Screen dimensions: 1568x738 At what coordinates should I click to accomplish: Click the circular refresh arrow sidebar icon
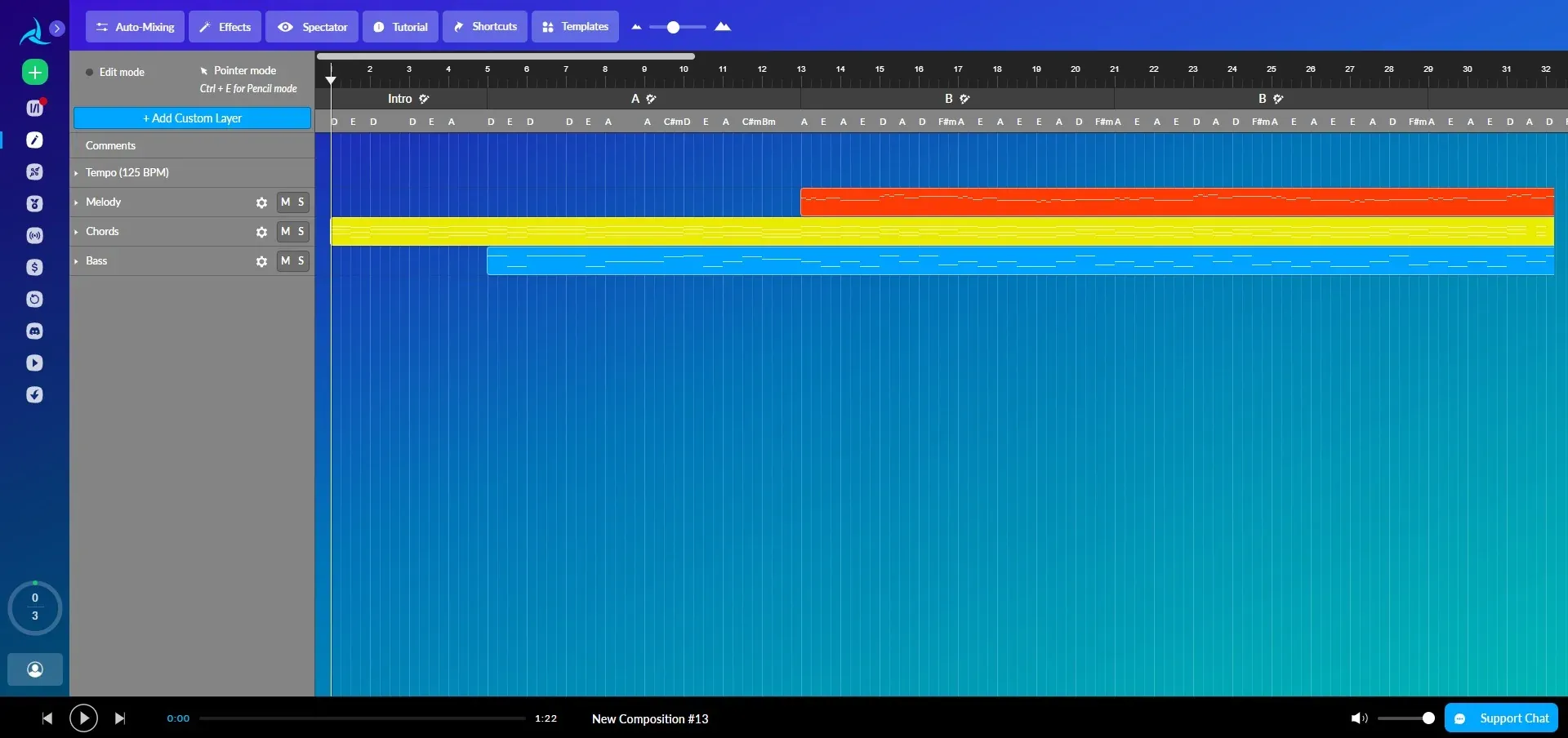click(x=34, y=300)
